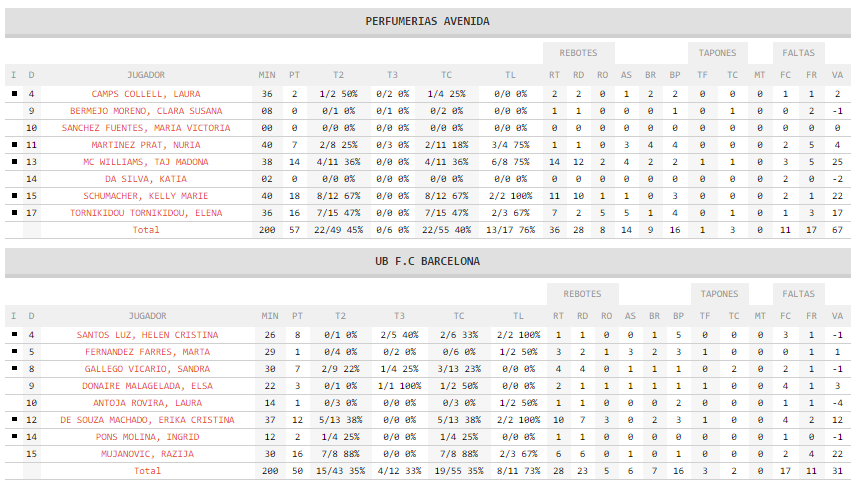
Task: Click the FALTAS group header in Barcelona table
Action: 798,294
